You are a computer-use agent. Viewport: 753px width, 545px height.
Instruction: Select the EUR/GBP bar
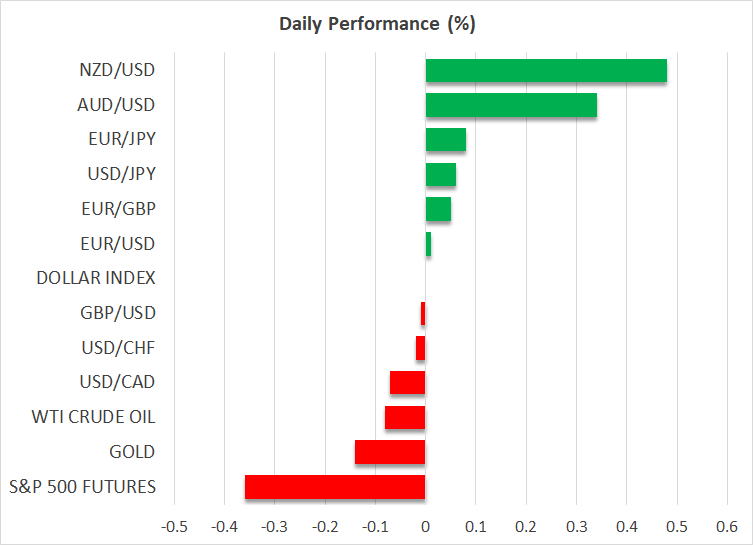[438, 209]
